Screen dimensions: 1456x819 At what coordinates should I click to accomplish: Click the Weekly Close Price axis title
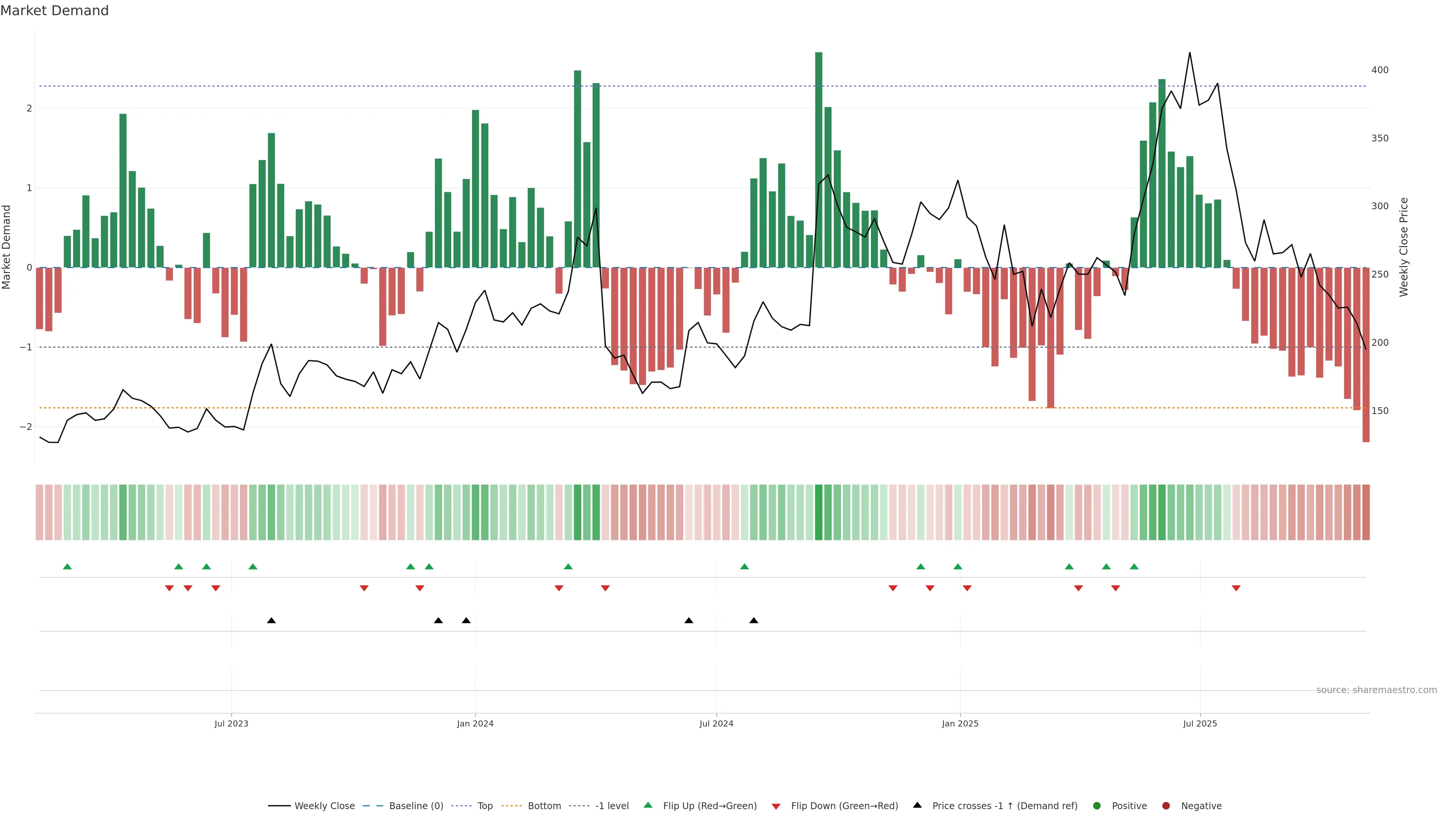pyautogui.click(x=1403, y=247)
